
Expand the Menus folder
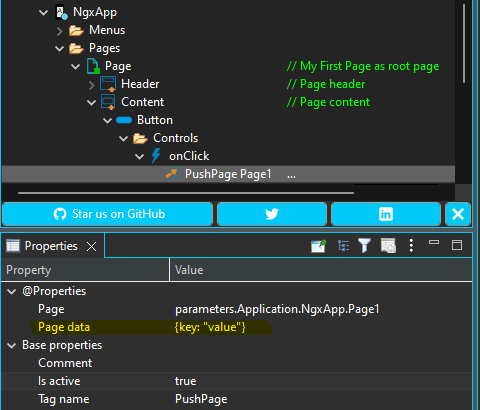(60, 31)
